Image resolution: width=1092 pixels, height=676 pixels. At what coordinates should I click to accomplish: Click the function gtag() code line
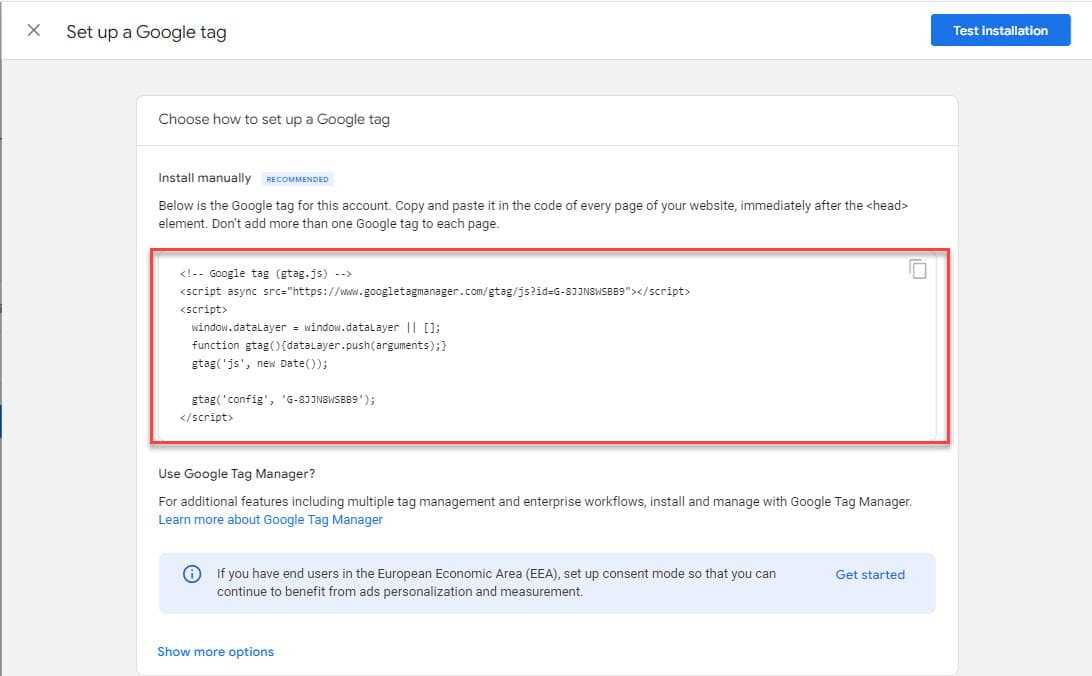[318, 345]
